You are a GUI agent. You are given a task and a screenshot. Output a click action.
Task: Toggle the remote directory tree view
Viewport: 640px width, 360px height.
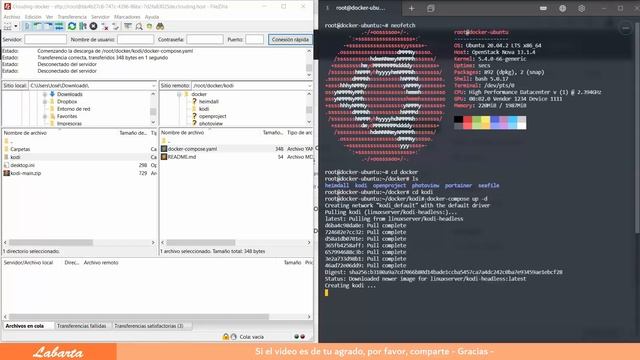[49, 27]
